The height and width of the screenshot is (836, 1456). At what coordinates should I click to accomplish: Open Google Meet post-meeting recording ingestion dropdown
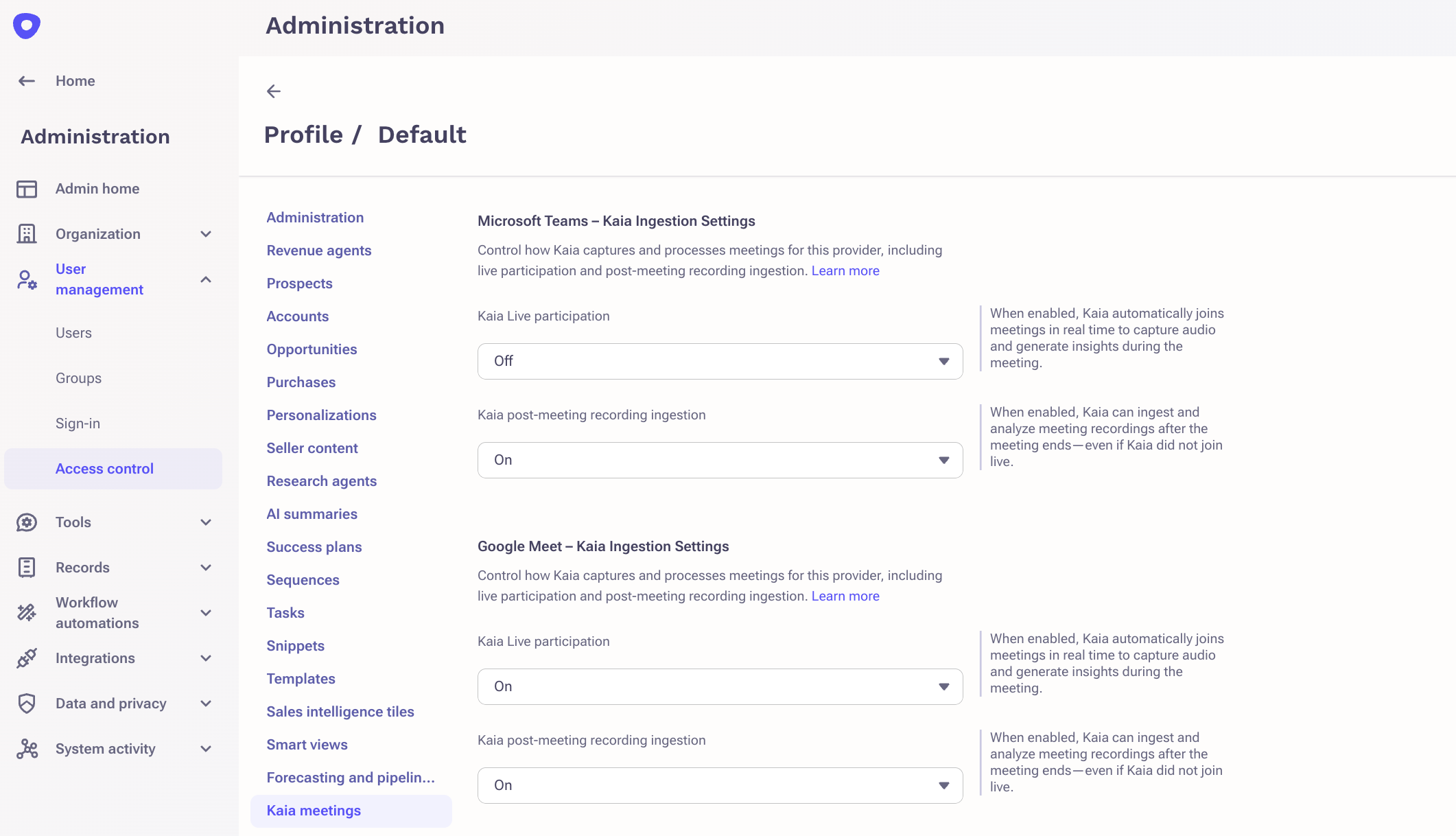[720, 785]
